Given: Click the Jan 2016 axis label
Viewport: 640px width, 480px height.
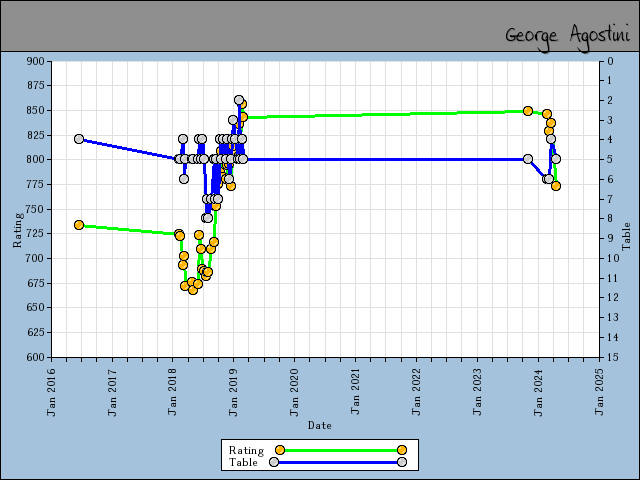Looking at the screenshot, I should (51, 392).
